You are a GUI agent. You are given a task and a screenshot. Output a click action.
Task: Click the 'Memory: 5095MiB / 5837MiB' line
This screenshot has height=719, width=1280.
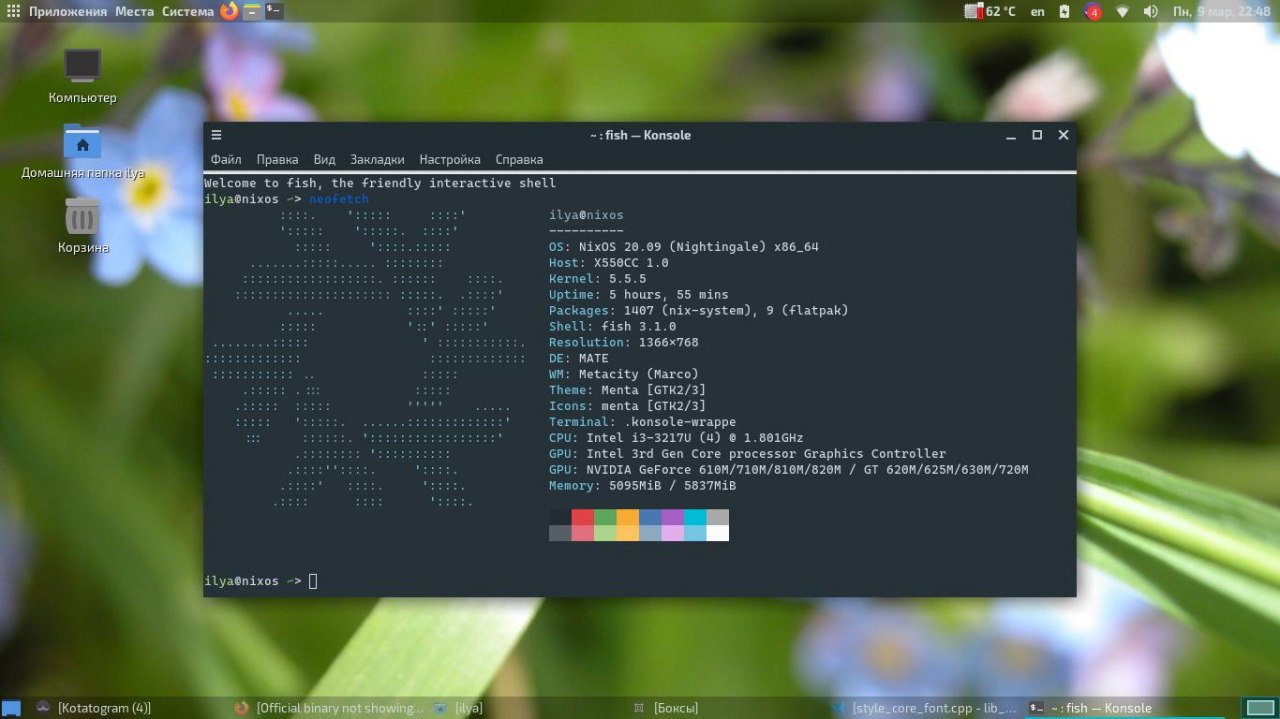tap(643, 486)
